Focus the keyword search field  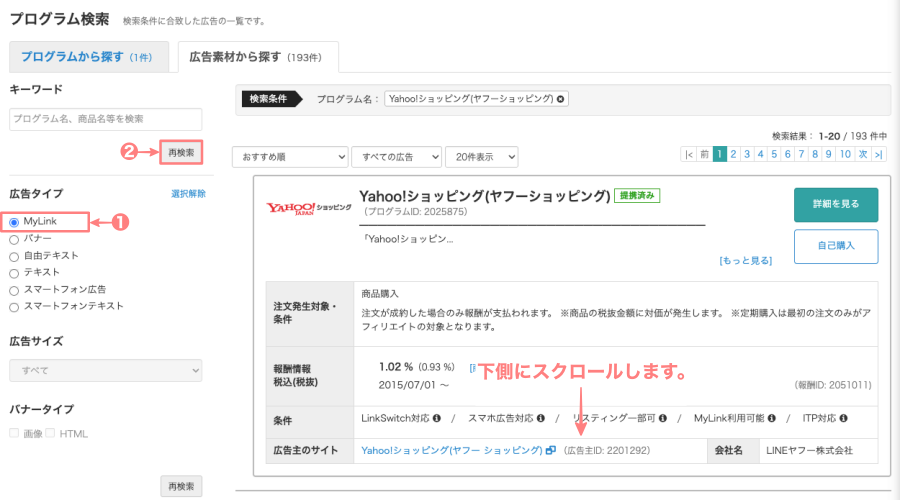coord(106,119)
